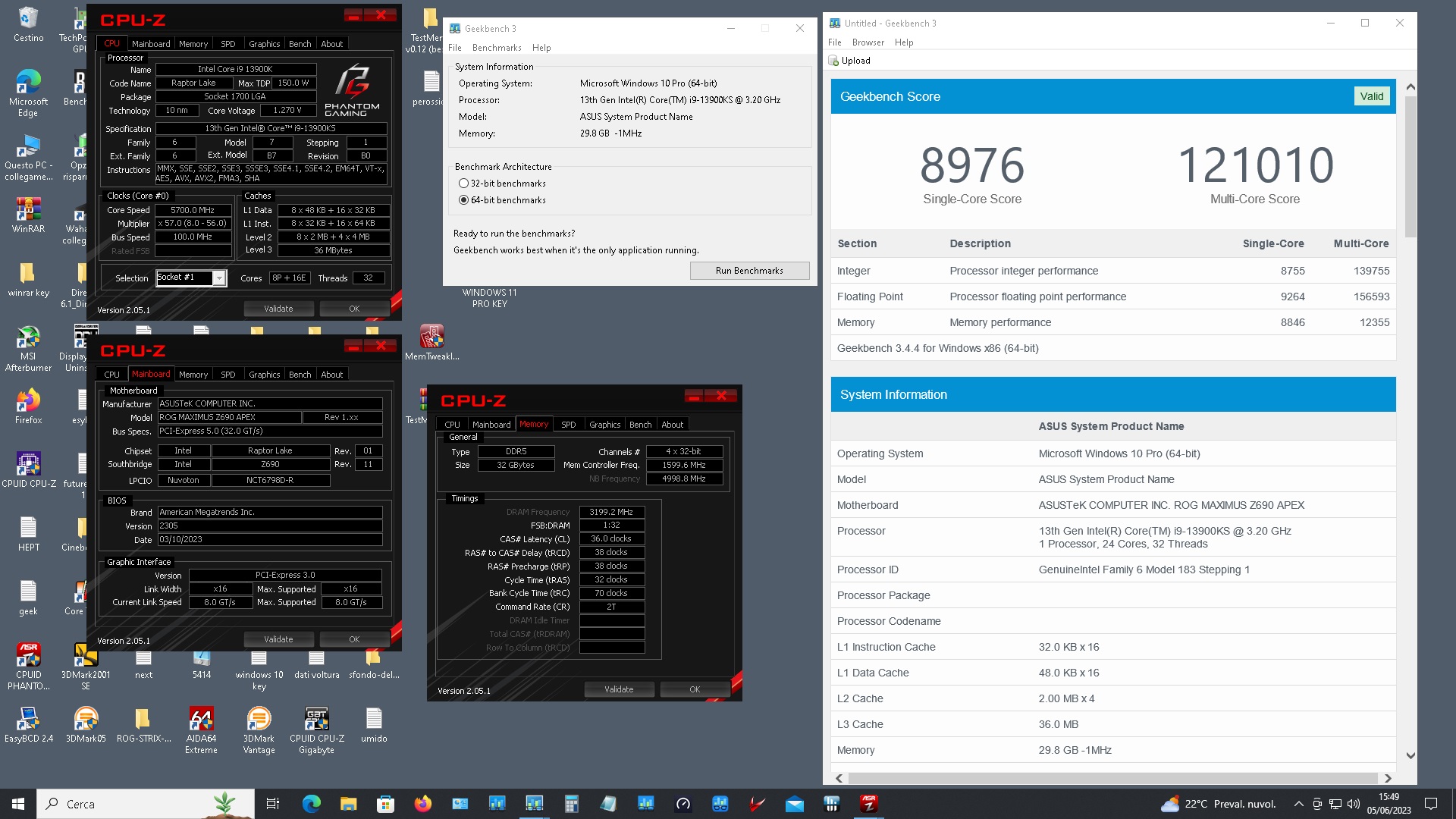Click the Cerca taskbar search box
Screen dimensions: 1456x819
pyautogui.click(x=146, y=804)
